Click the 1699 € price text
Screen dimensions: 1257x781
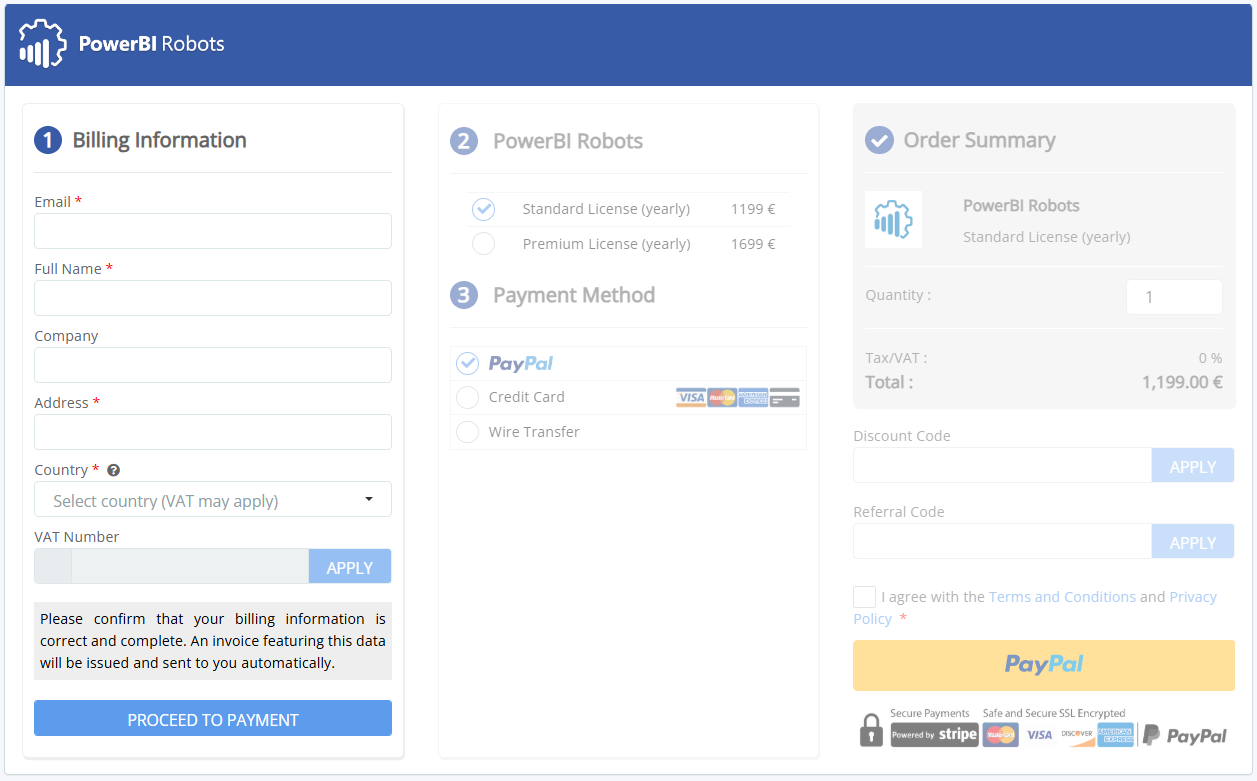pyautogui.click(x=753, y=244)
